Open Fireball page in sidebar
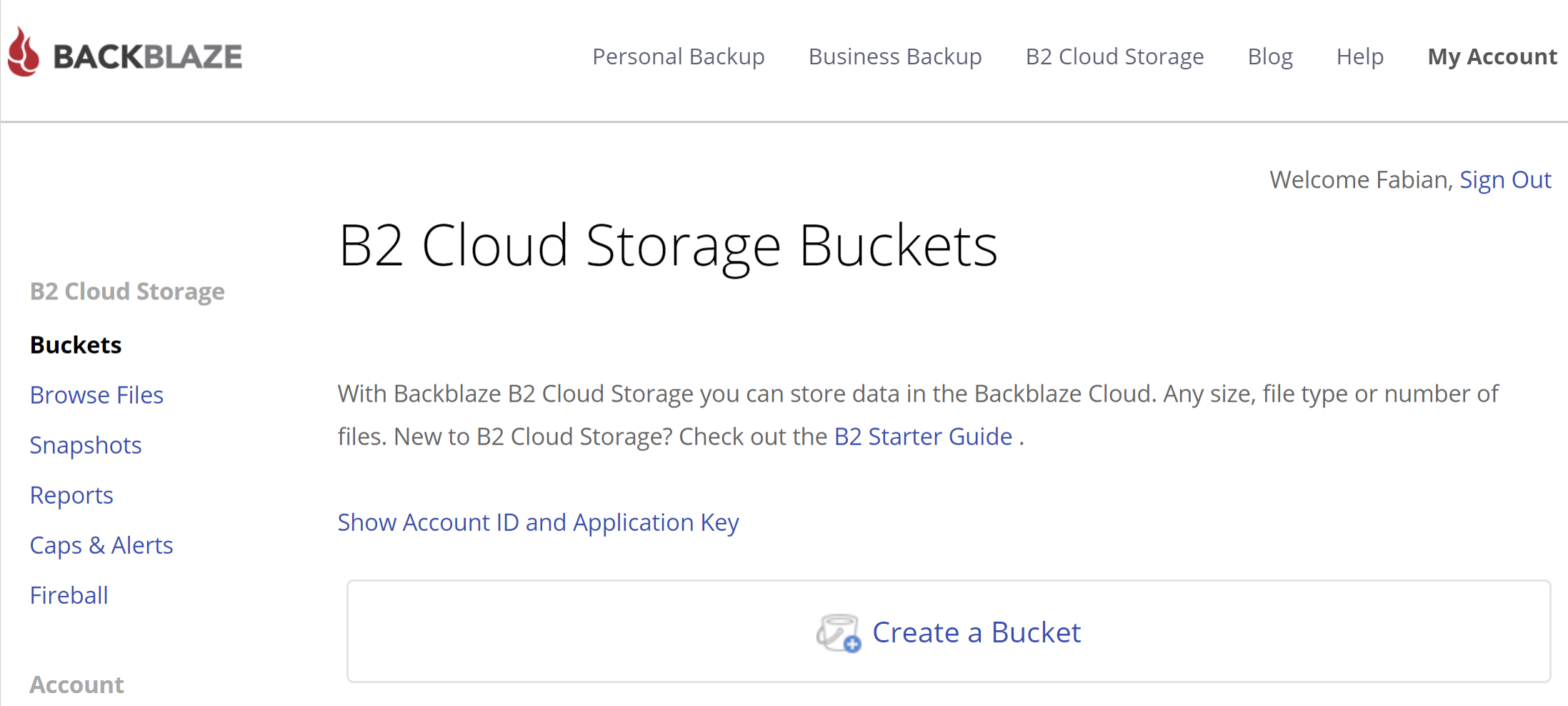Viewport: 1568px width, 706px height. click(69, 595)
